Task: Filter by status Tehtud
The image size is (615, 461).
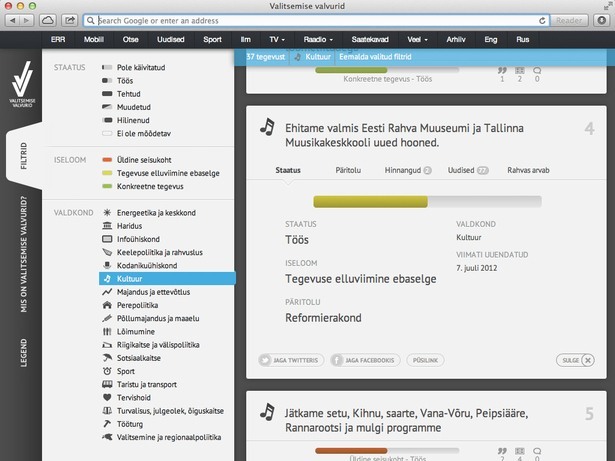Action: pos(109,93)
